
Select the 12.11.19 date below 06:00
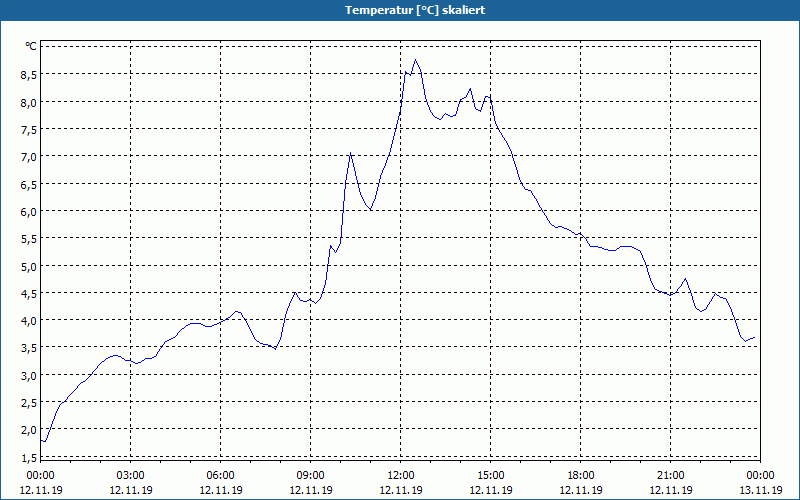[x=221, y=490]
